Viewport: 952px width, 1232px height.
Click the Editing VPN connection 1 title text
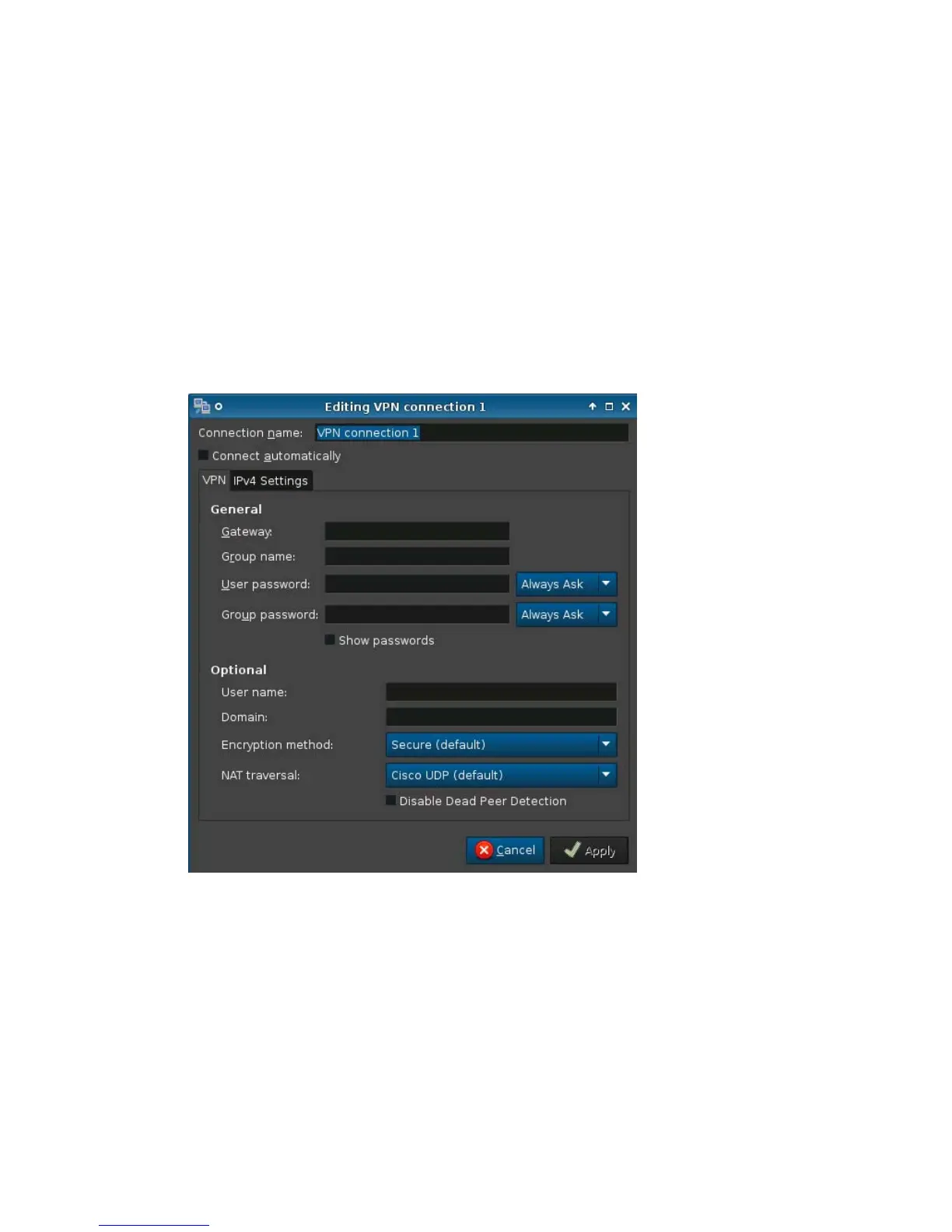[405, 407]
